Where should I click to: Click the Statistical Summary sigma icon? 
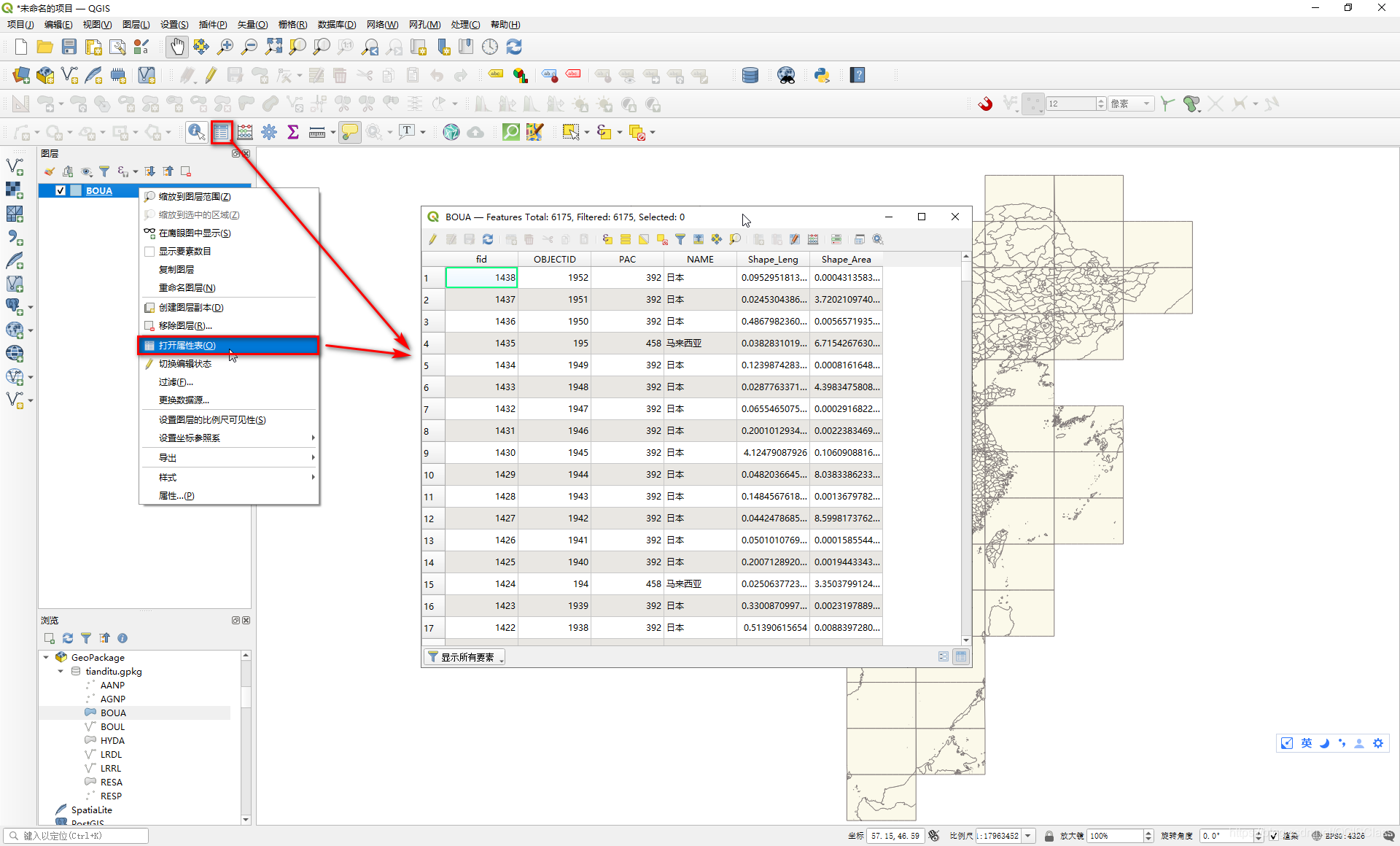293,132
